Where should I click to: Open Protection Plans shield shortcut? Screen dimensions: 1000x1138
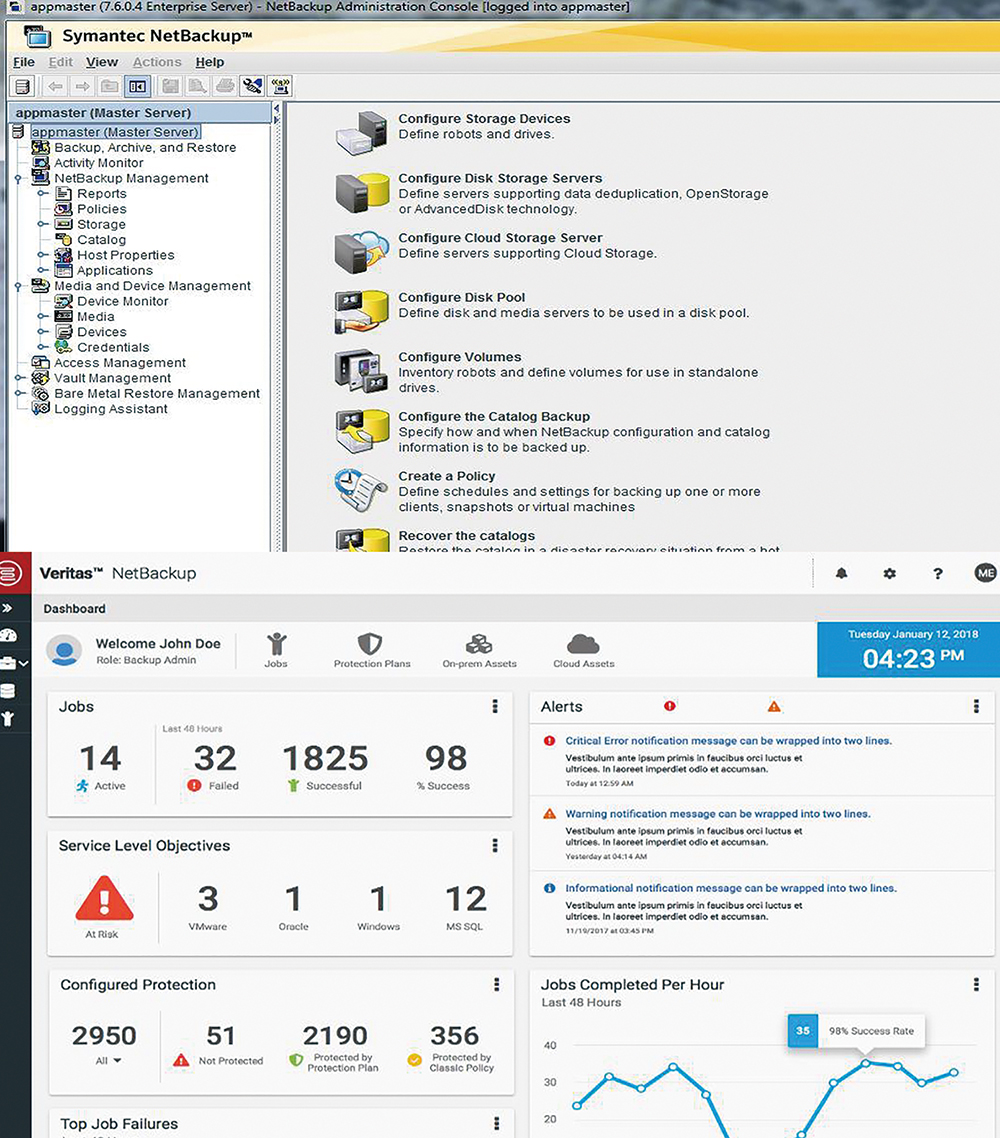click(372, 650)
